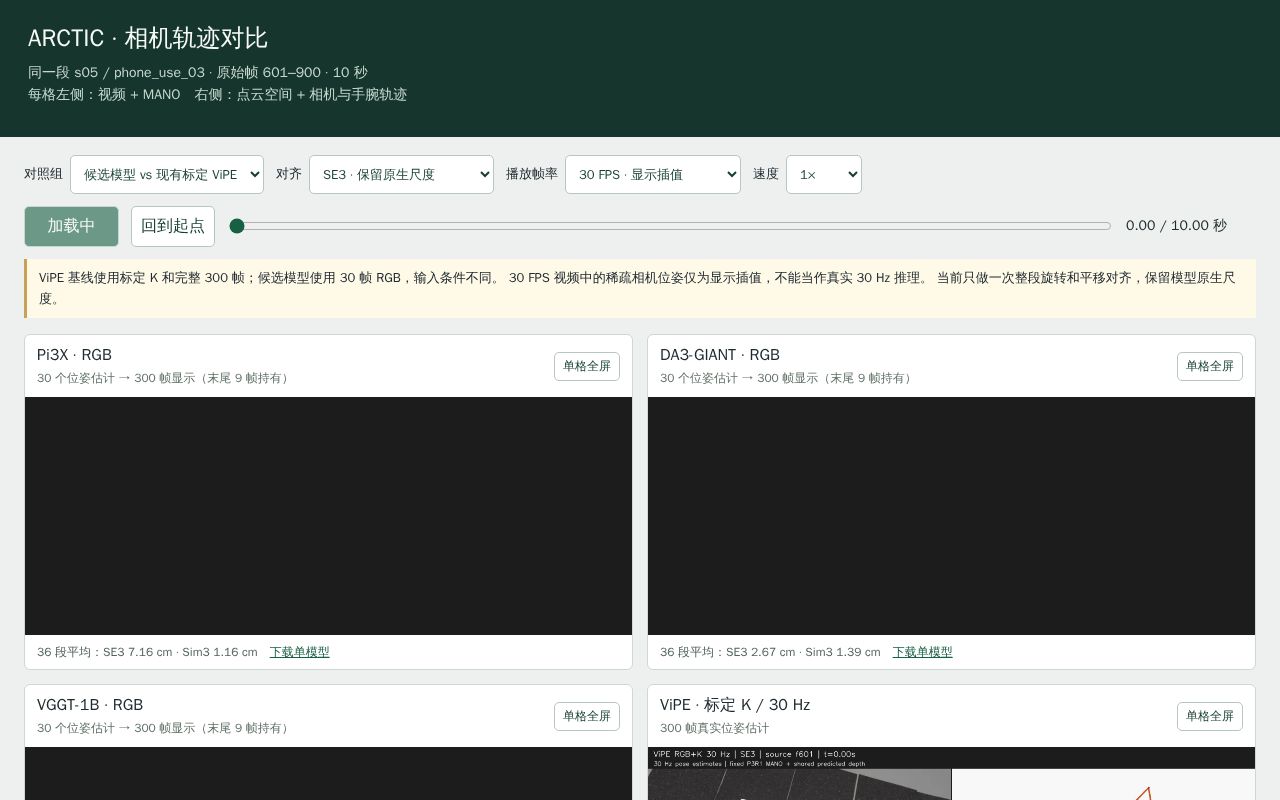Click 单格全屏 on the Pi3X · RGB card
This screenshot has width=1280, height=800.
[587, 366]
